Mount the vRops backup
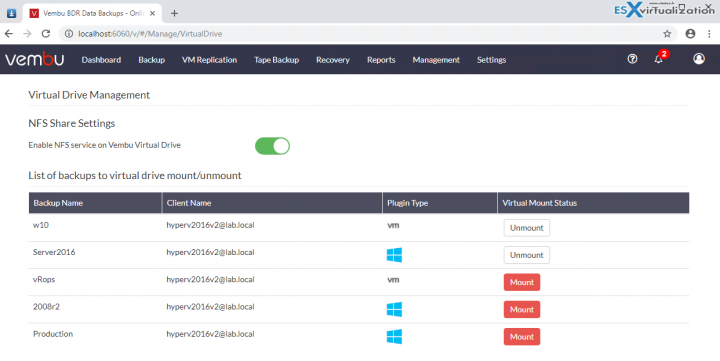Image resolution: width=720 pixels, height=361 pixels. point(522,282)
